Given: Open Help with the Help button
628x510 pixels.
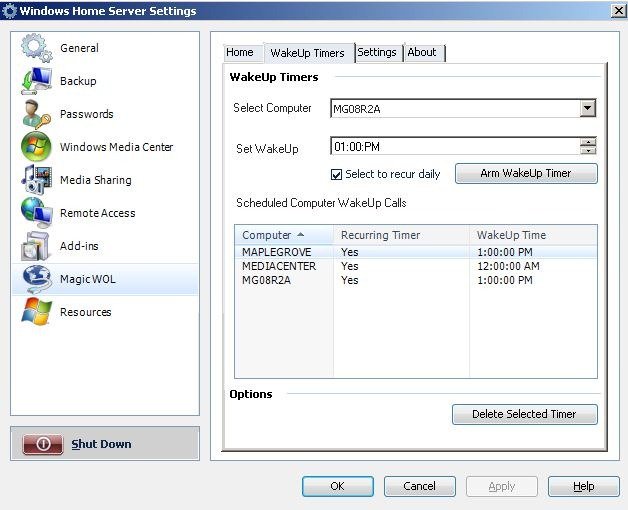Looking at the screenshot, I should 584,486.
